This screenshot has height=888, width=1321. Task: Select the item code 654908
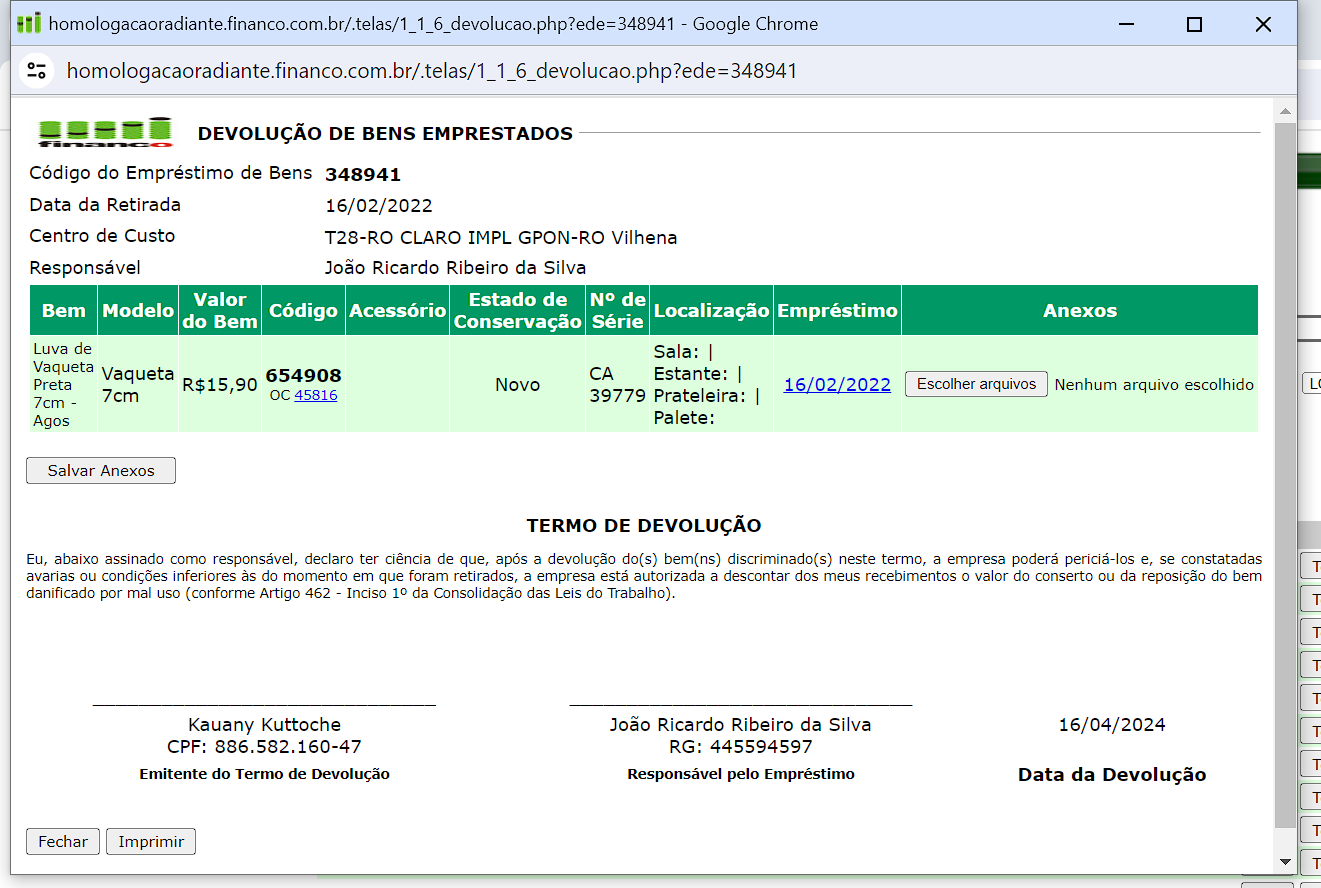click(303, 375)
